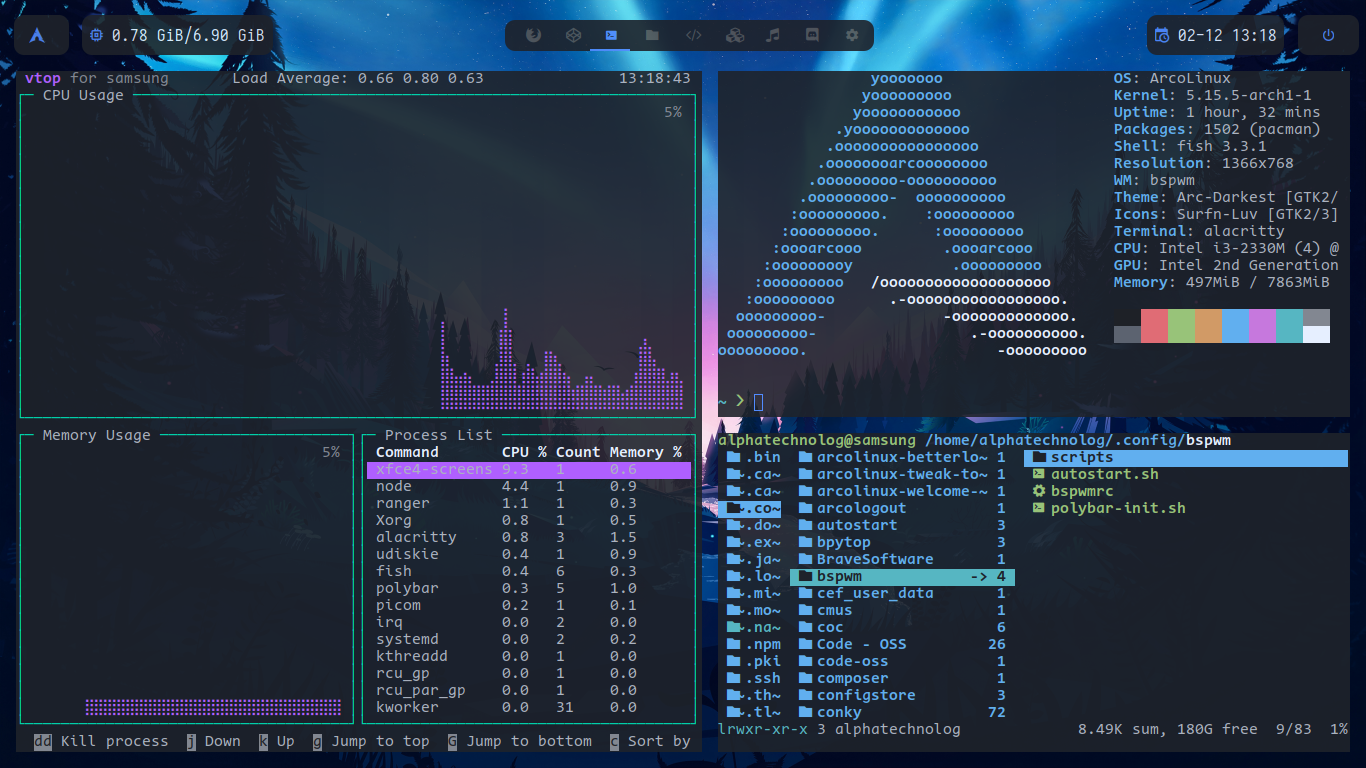Click '8.49K sum, 180G free' in ranger status
Image resolution: width=1366 pixels, height=768 pixels.
(1168, 729)
